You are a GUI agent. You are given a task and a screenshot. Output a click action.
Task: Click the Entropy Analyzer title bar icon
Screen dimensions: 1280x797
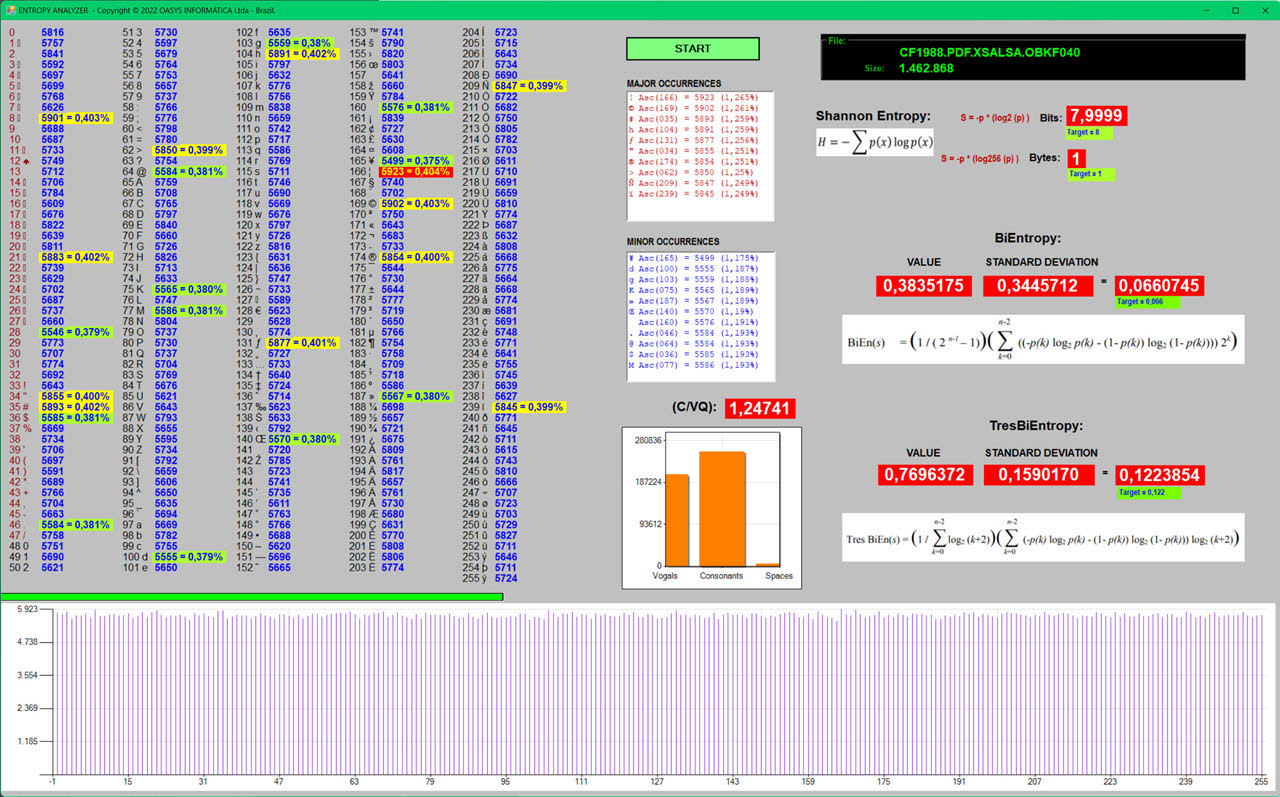[9, 9]
